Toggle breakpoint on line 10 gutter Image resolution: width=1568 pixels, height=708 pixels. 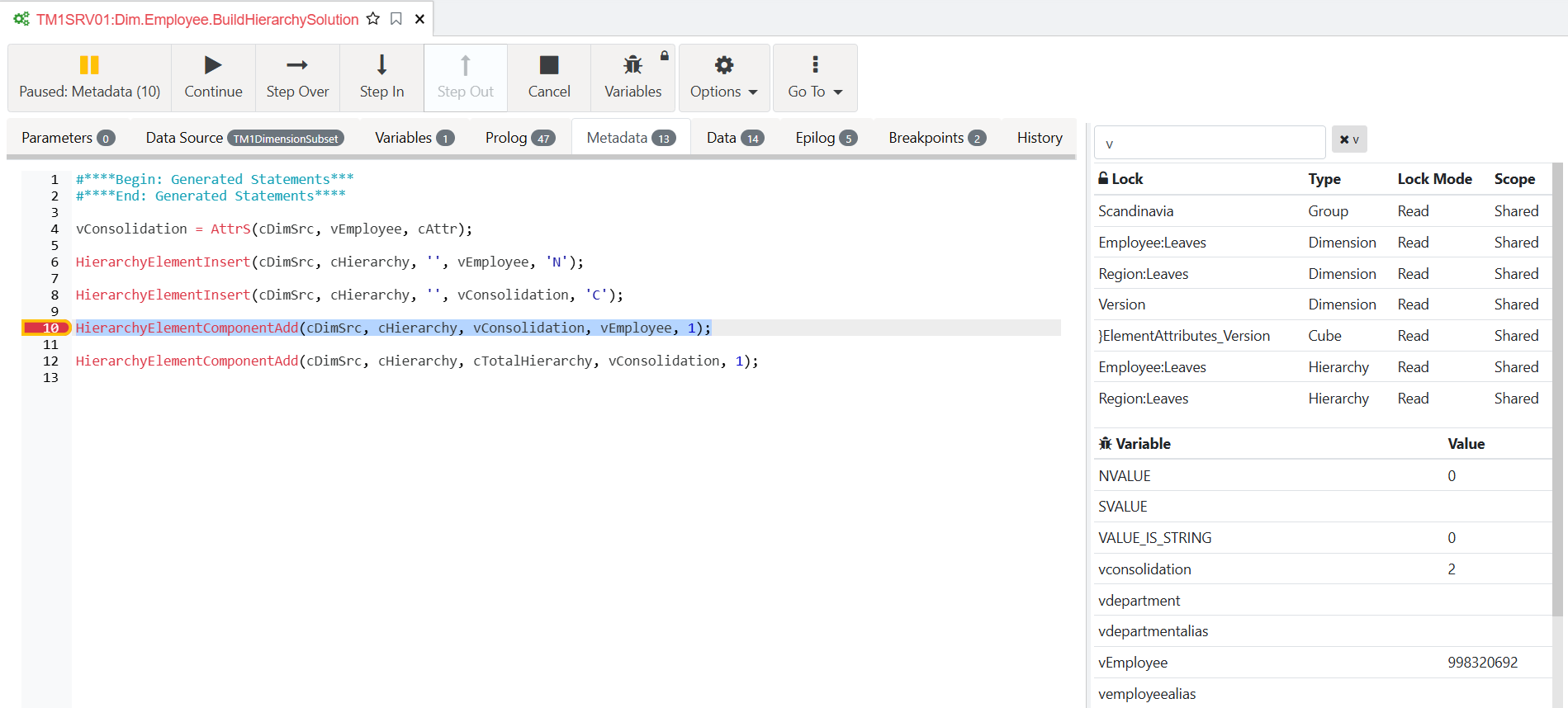[x=46, y=328]
